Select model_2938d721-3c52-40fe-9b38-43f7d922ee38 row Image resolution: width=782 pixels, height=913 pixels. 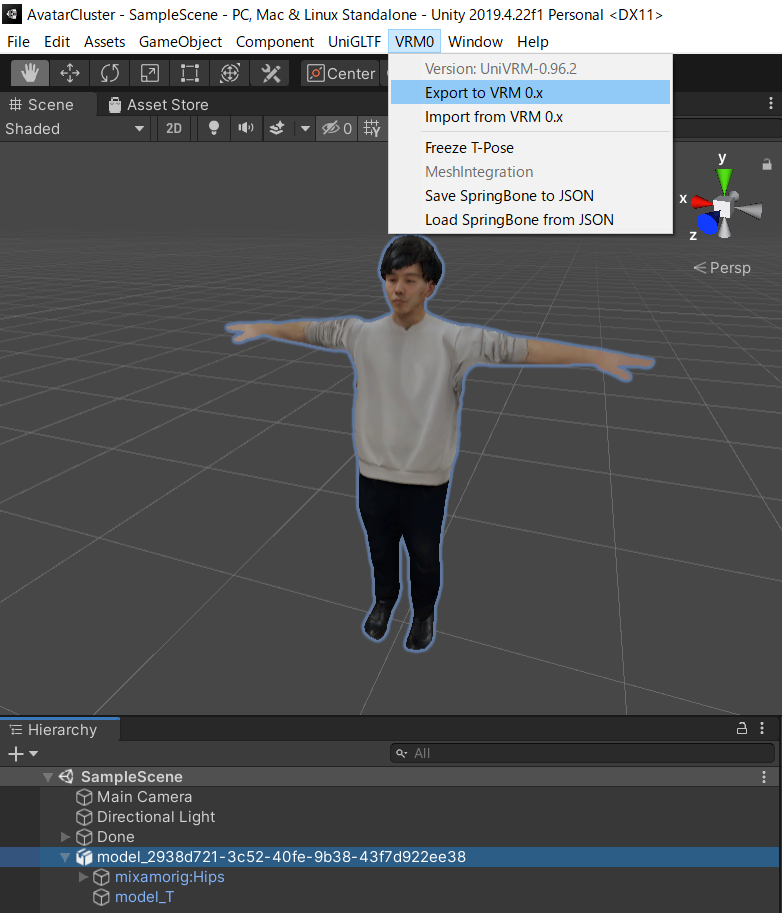tap(390, 857)
